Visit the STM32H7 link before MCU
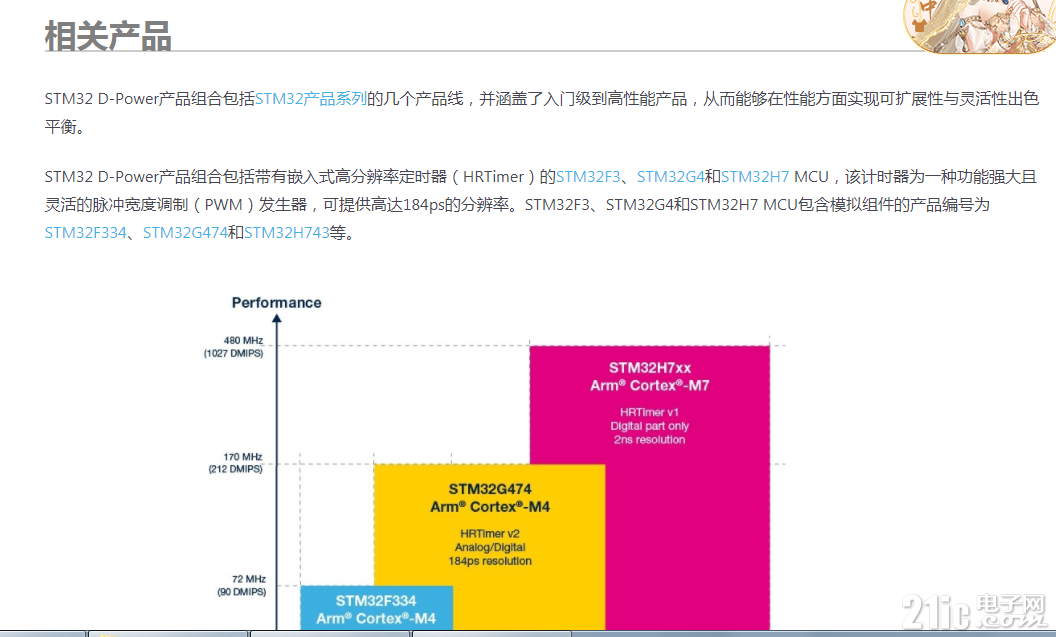 pyautogui.click(x=755, y=177)
